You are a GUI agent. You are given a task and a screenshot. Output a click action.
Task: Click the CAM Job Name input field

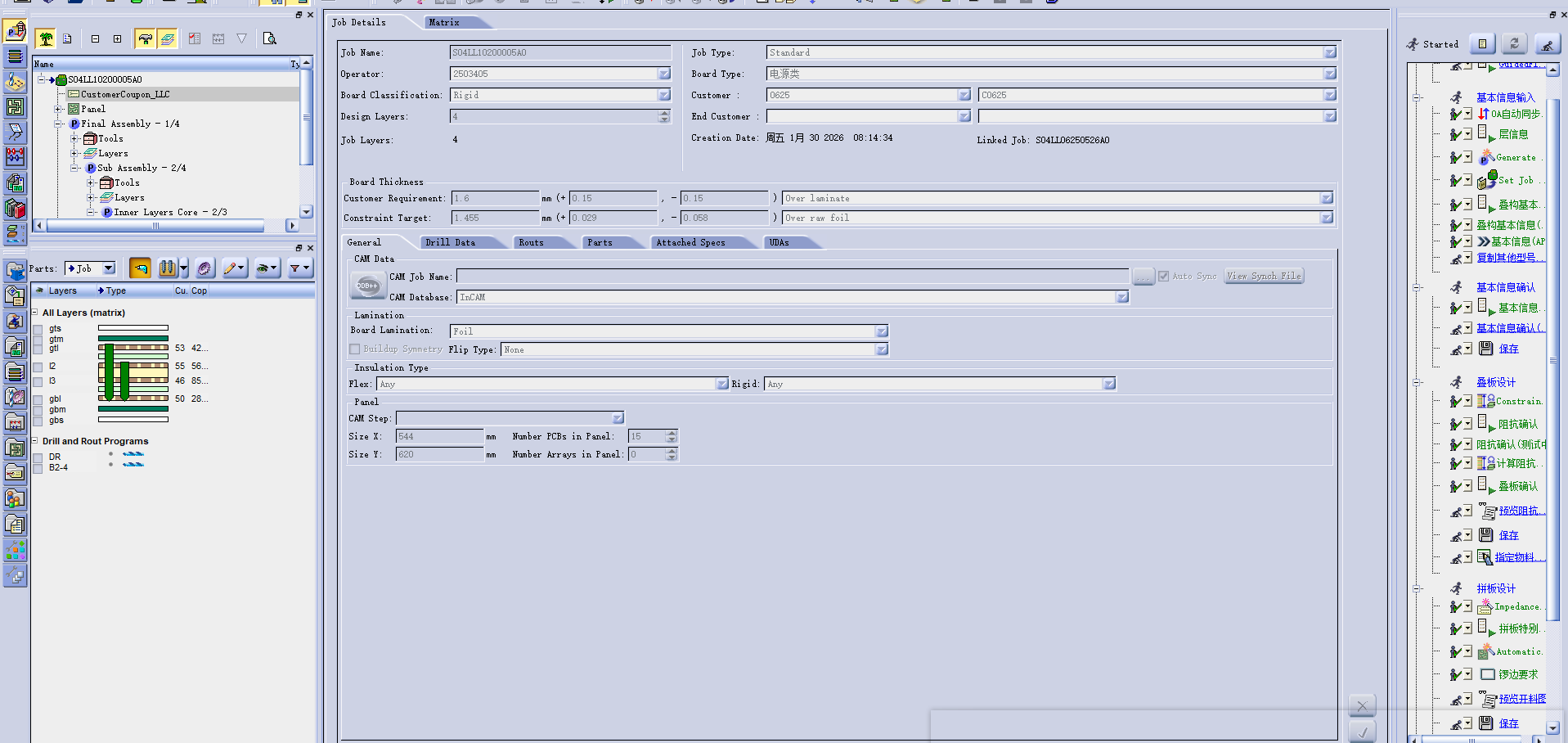[x=792, y=277]
